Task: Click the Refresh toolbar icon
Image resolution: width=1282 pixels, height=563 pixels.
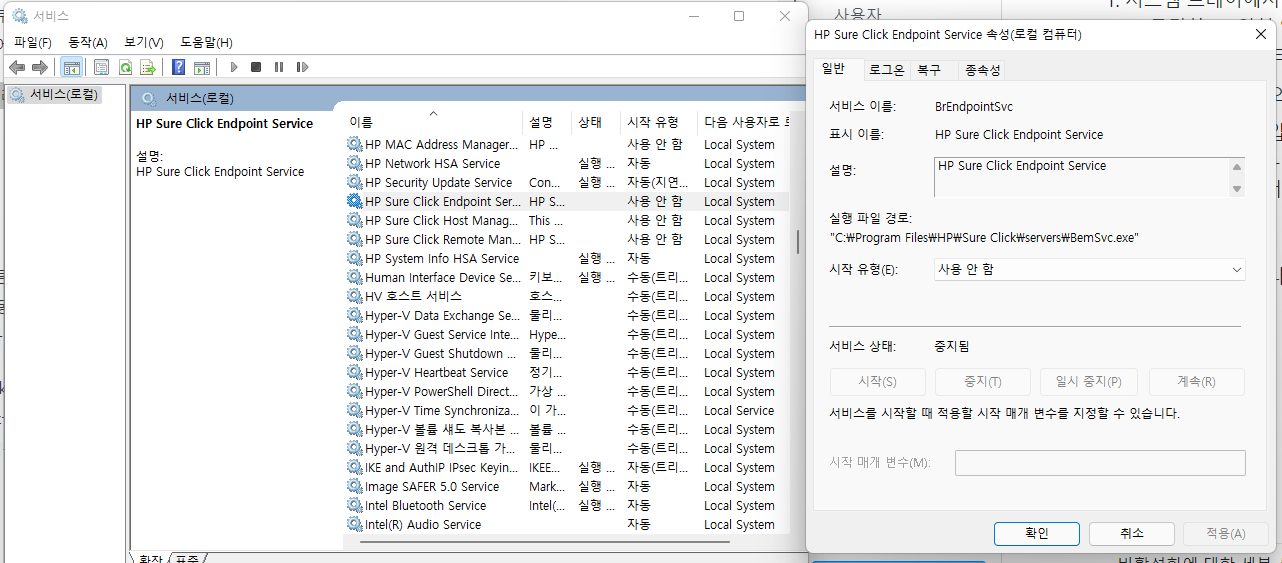Action: coord(125,67)
